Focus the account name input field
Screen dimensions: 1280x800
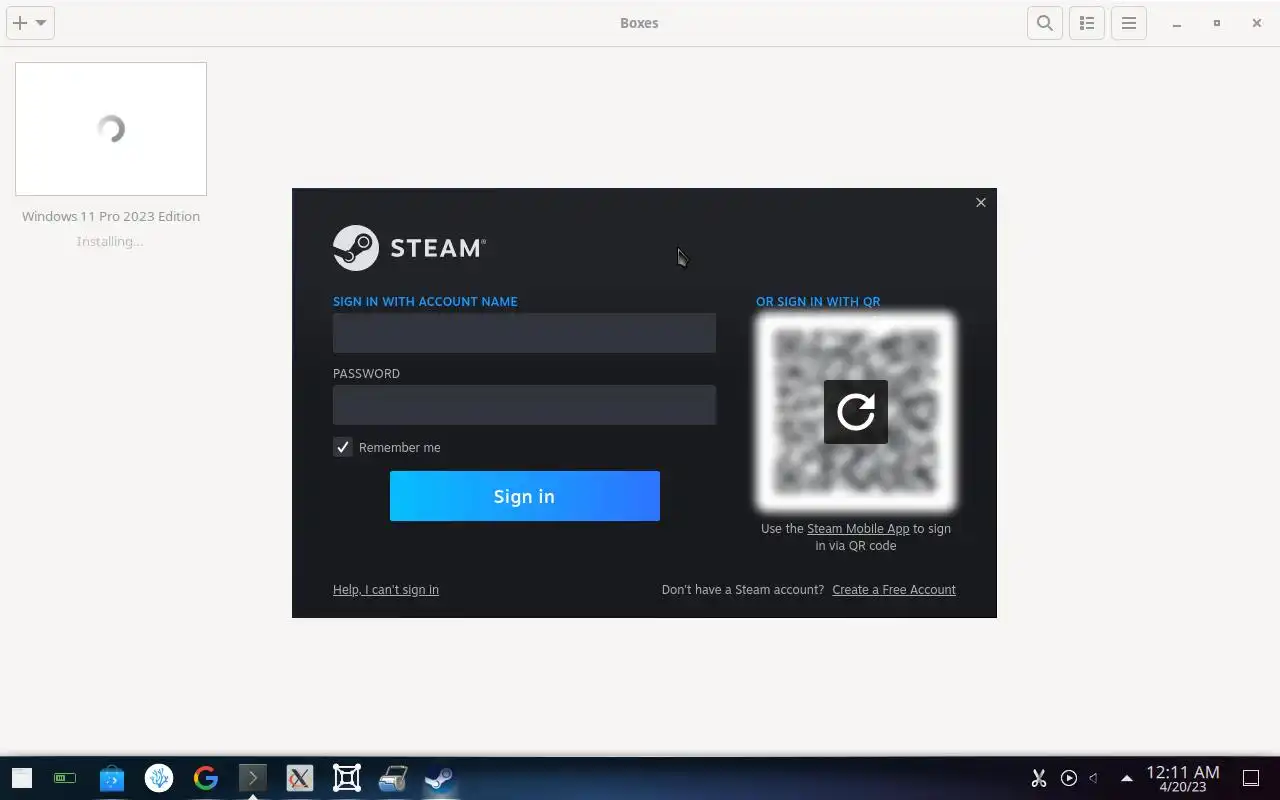click(524, 333)
